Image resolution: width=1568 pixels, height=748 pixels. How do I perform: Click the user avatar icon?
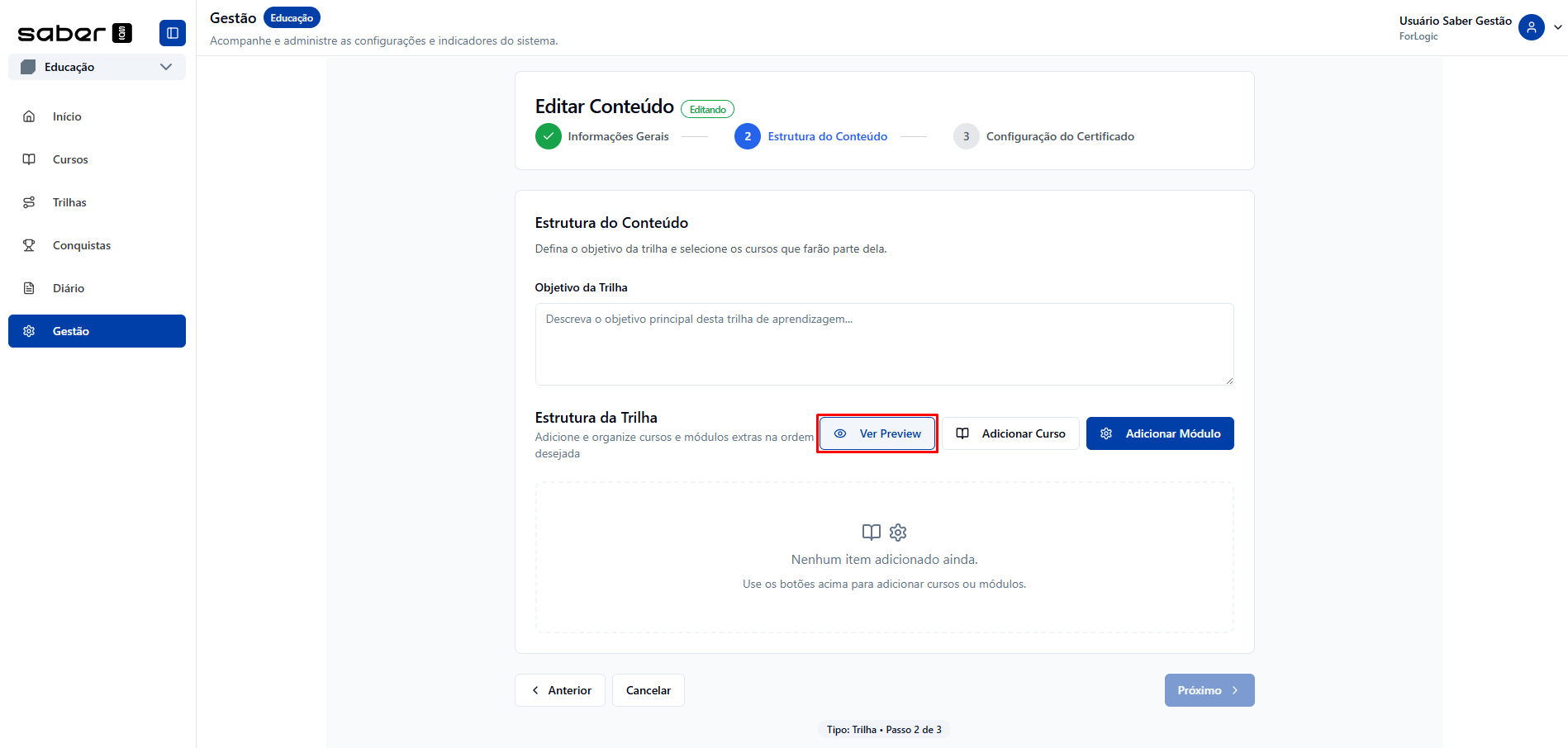(1531, 27)
